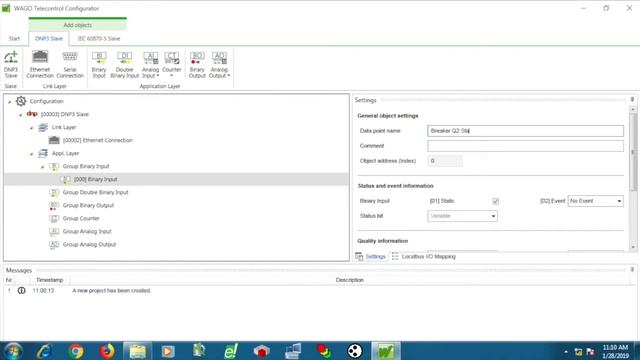This screenshot has width=640, height=360.
Task: Collapse the Group Binary Input node
Action: tap(43, 167)
